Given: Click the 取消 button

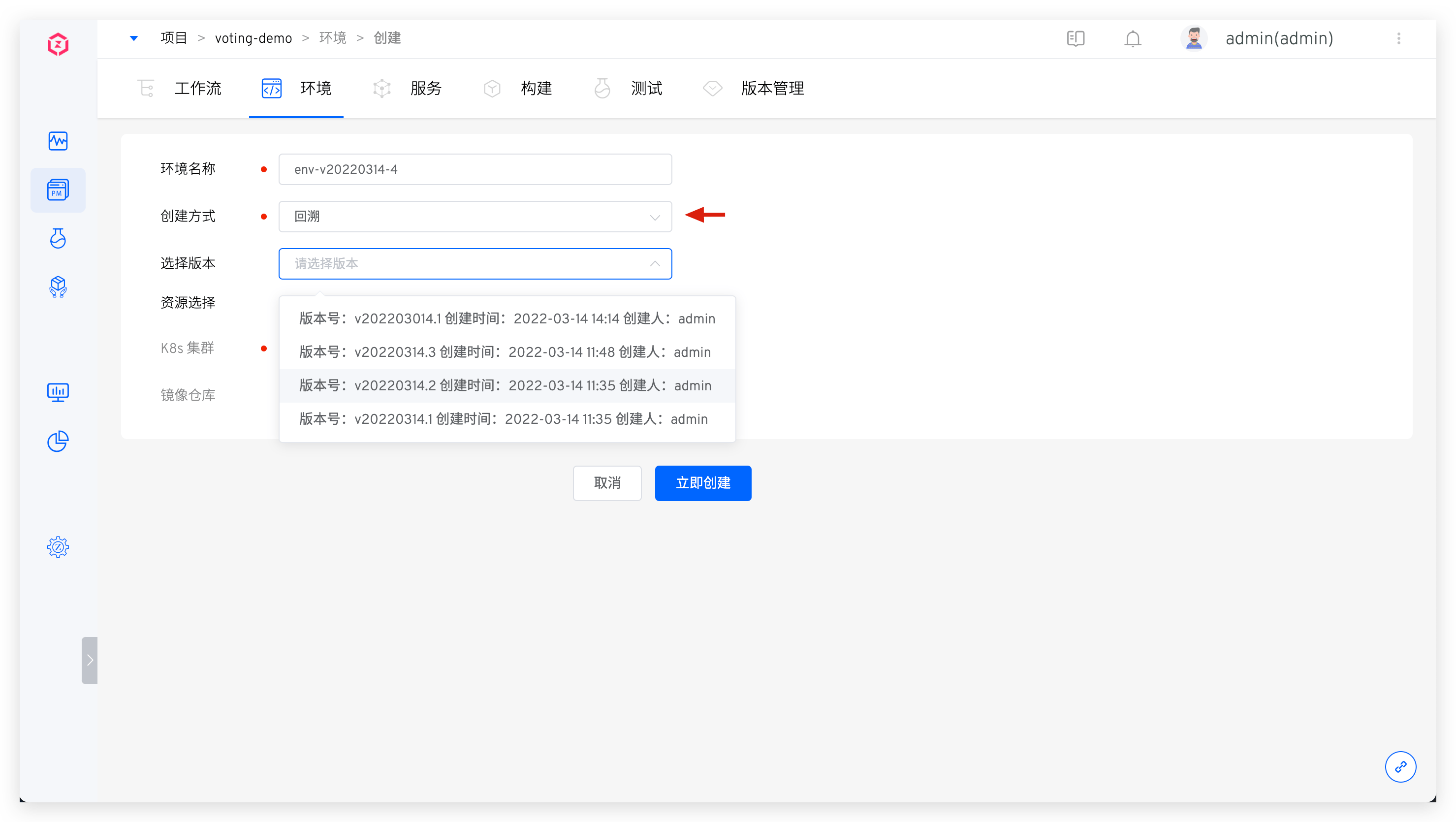Looking at the screenshot, I should [x=607, y=483].
